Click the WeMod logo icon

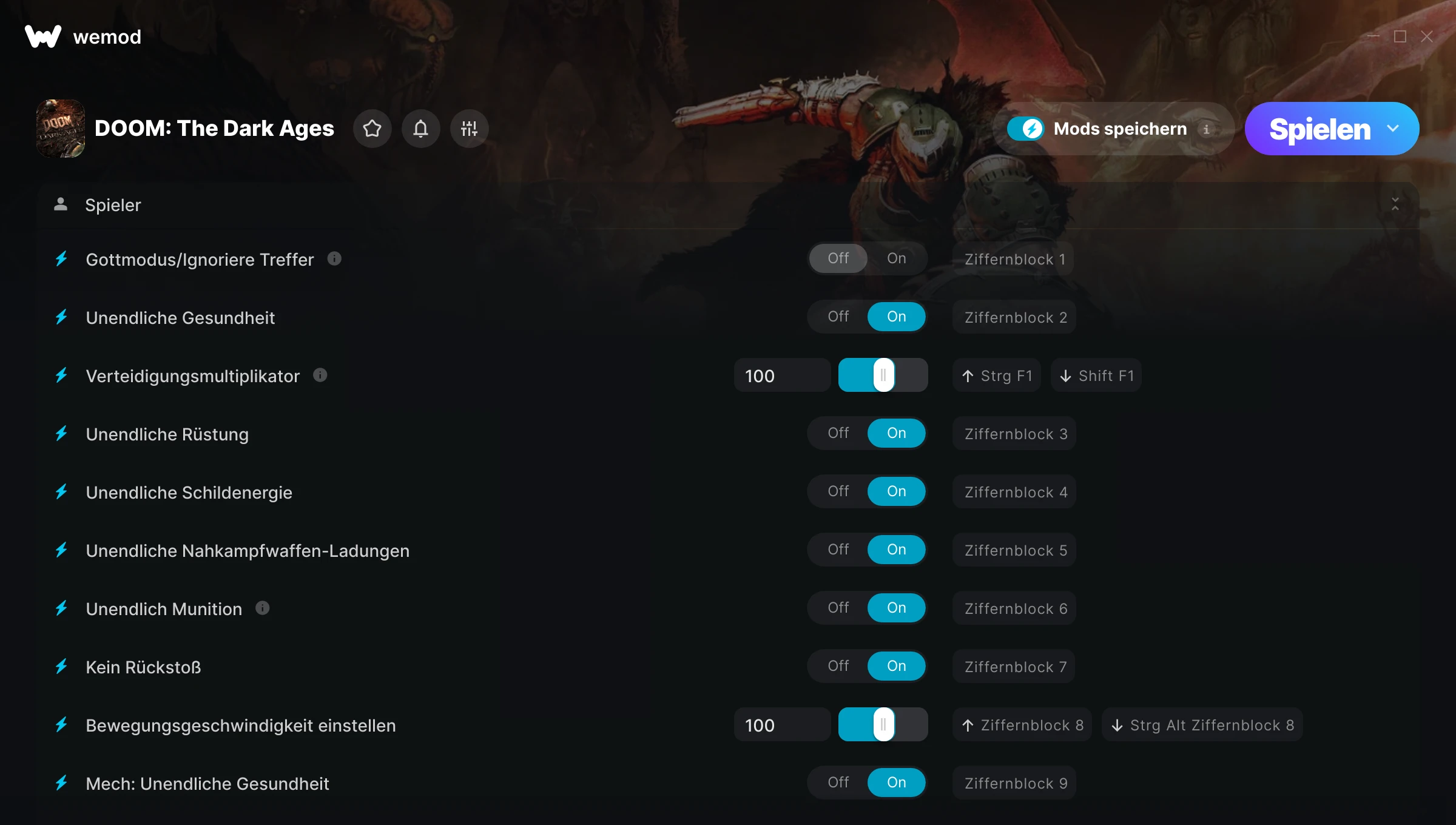tap(43, 36)
